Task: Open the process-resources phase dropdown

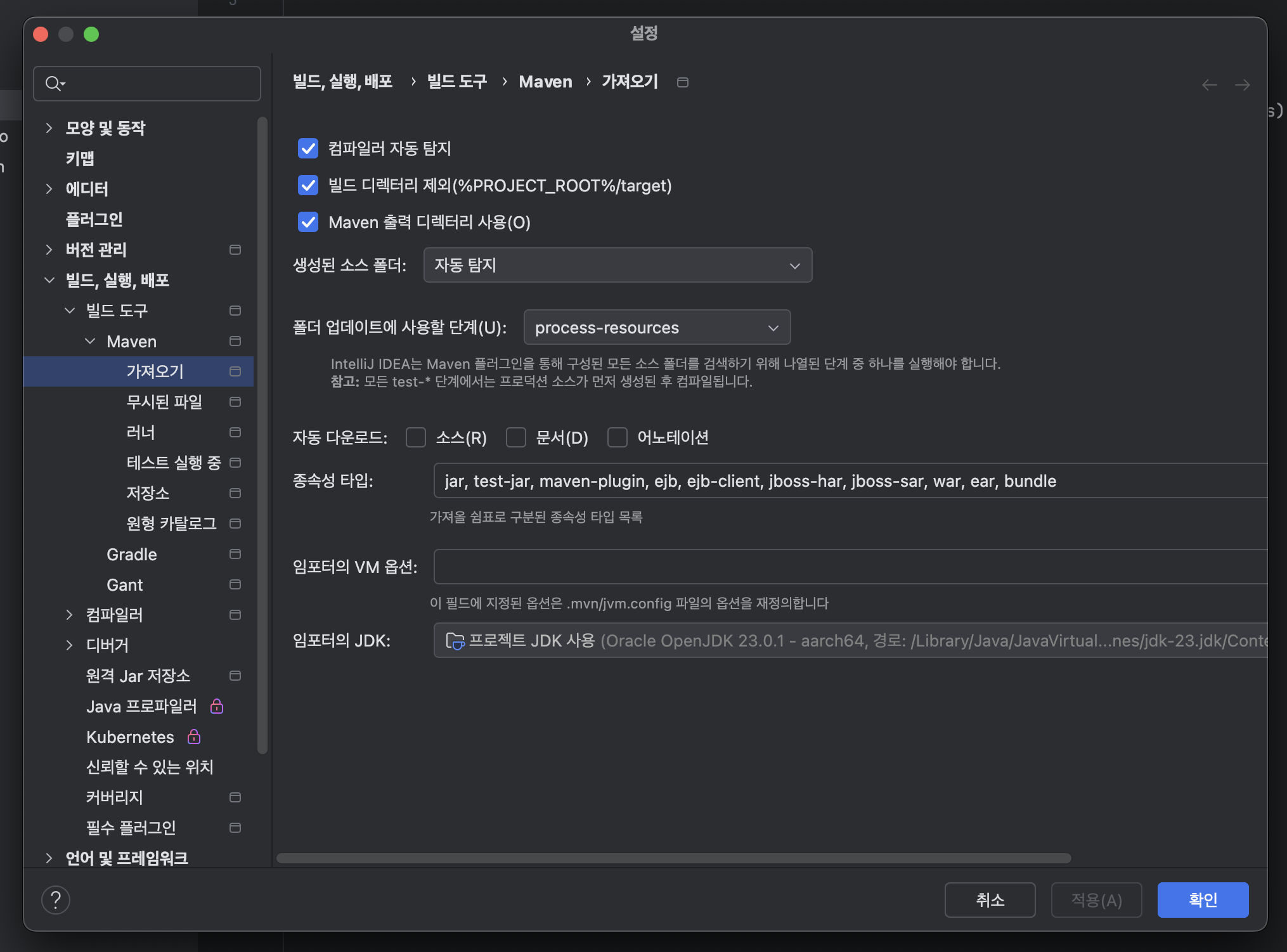Action: [657, 327]
